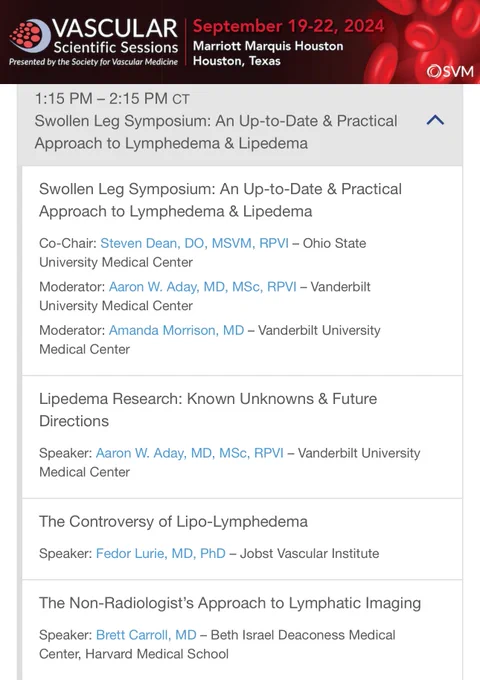Open Steven Dean, DO, MSVM, RPVI profile link
Screen dimensions: 480x680
point(194,243)
